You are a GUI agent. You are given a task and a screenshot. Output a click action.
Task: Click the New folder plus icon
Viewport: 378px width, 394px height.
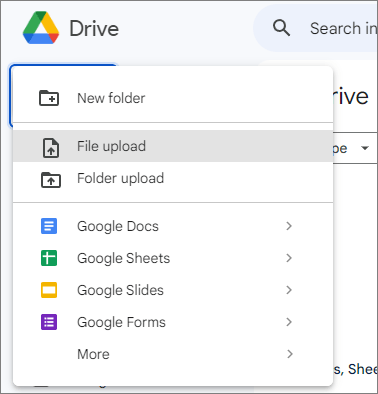tap(49, 98)
